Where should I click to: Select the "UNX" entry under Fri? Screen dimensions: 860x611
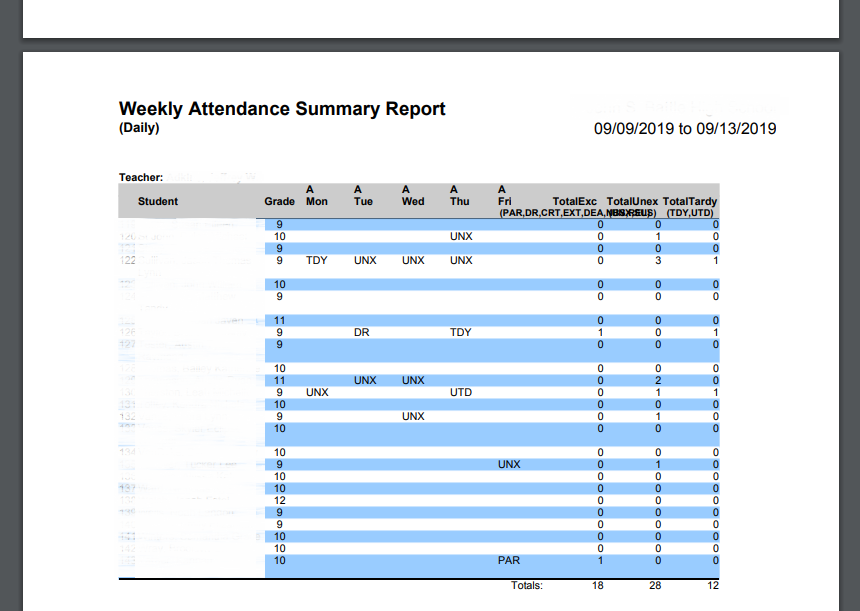coord(509,465)
